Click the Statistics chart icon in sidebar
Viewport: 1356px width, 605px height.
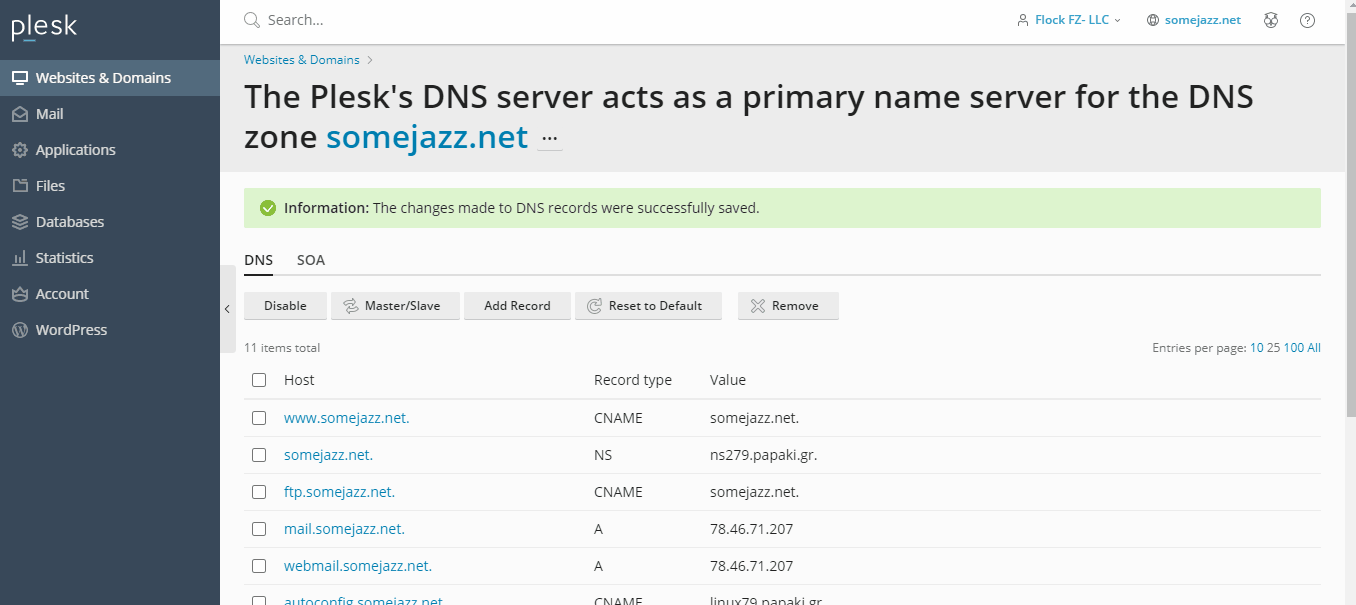point(20,258)
